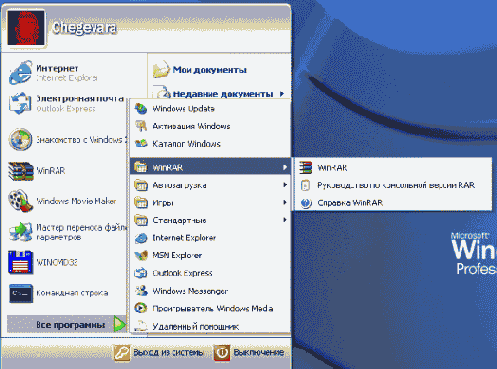Open the Все программы menu button

tap(67, 324)
